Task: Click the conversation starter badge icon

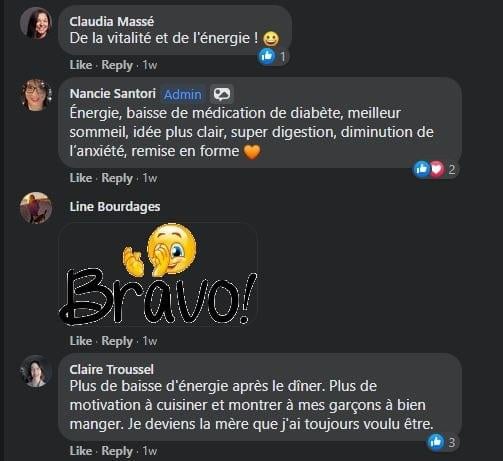Action: (222, 94)
